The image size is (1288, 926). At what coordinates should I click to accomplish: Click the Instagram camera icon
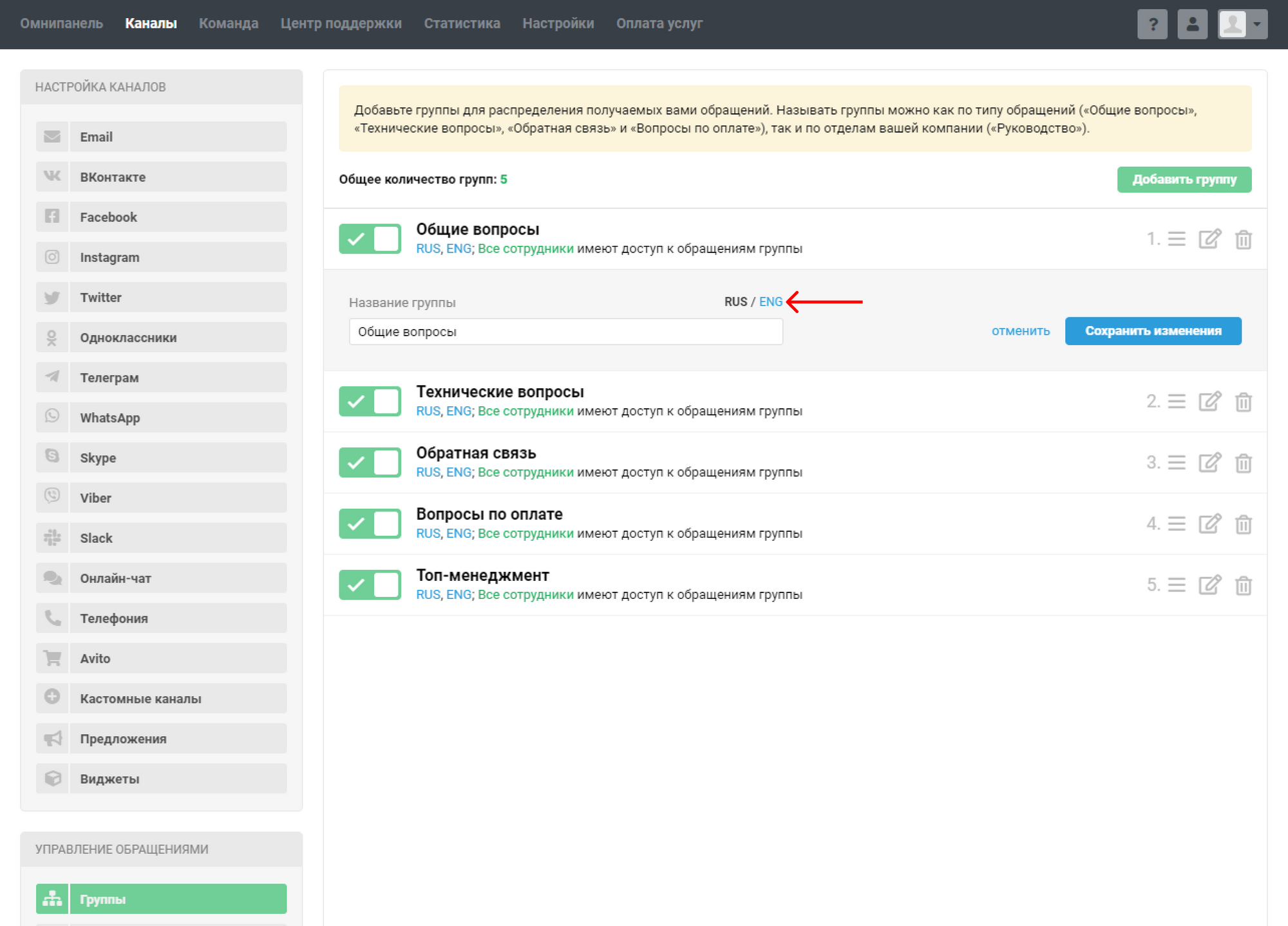(52, 257)
